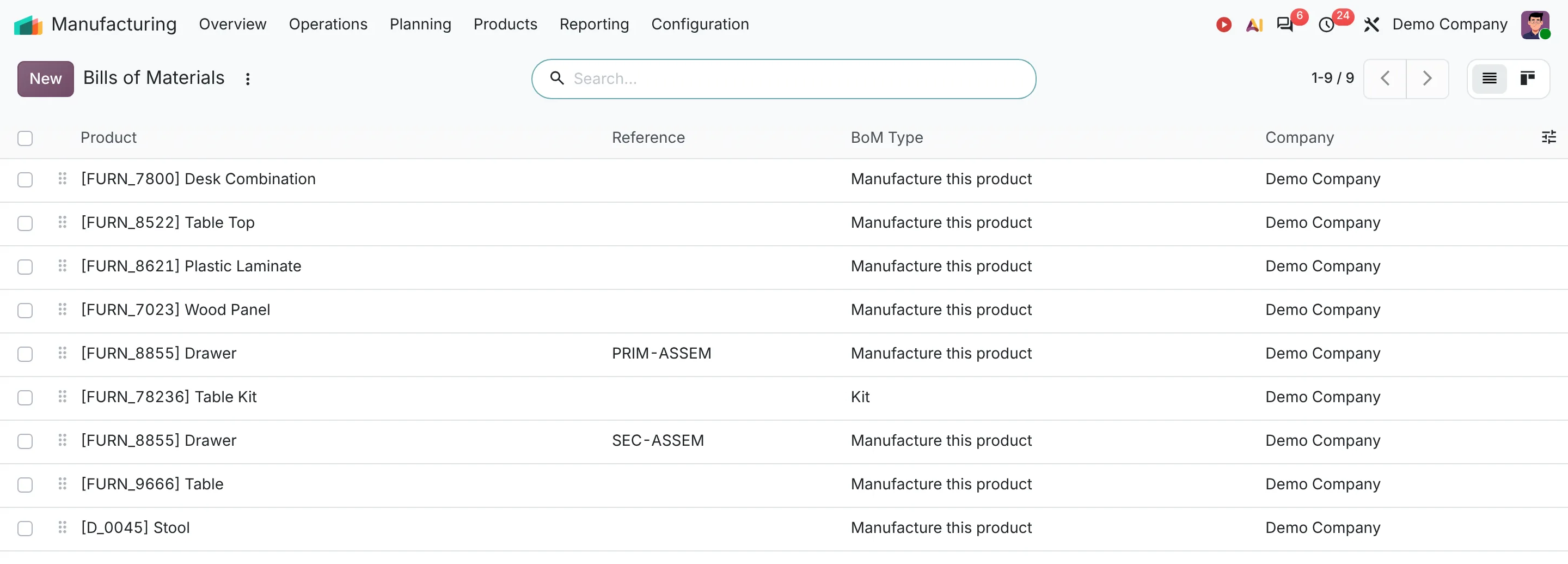Go to the previous page of records
Screen dimensions: 1568x564
pos(1385,78)
